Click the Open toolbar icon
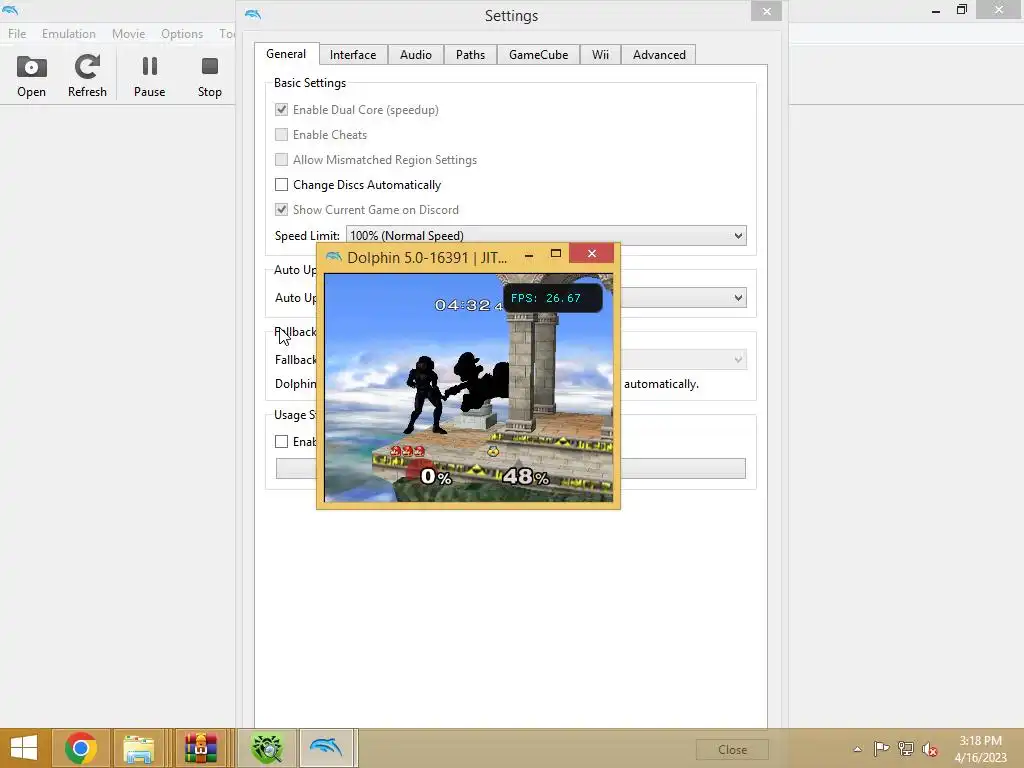This screenshot has width=1024, height=768. 31,76
